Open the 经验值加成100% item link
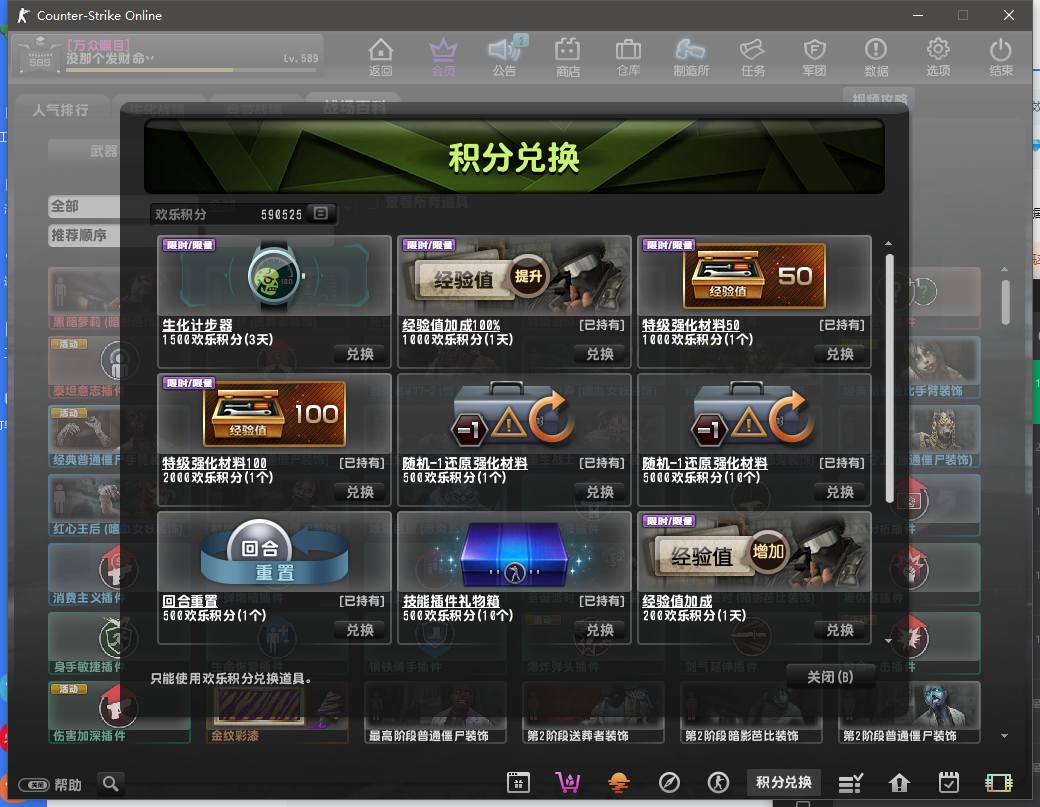This screenshot has width=1040, height=807. [x=451, y=325]
